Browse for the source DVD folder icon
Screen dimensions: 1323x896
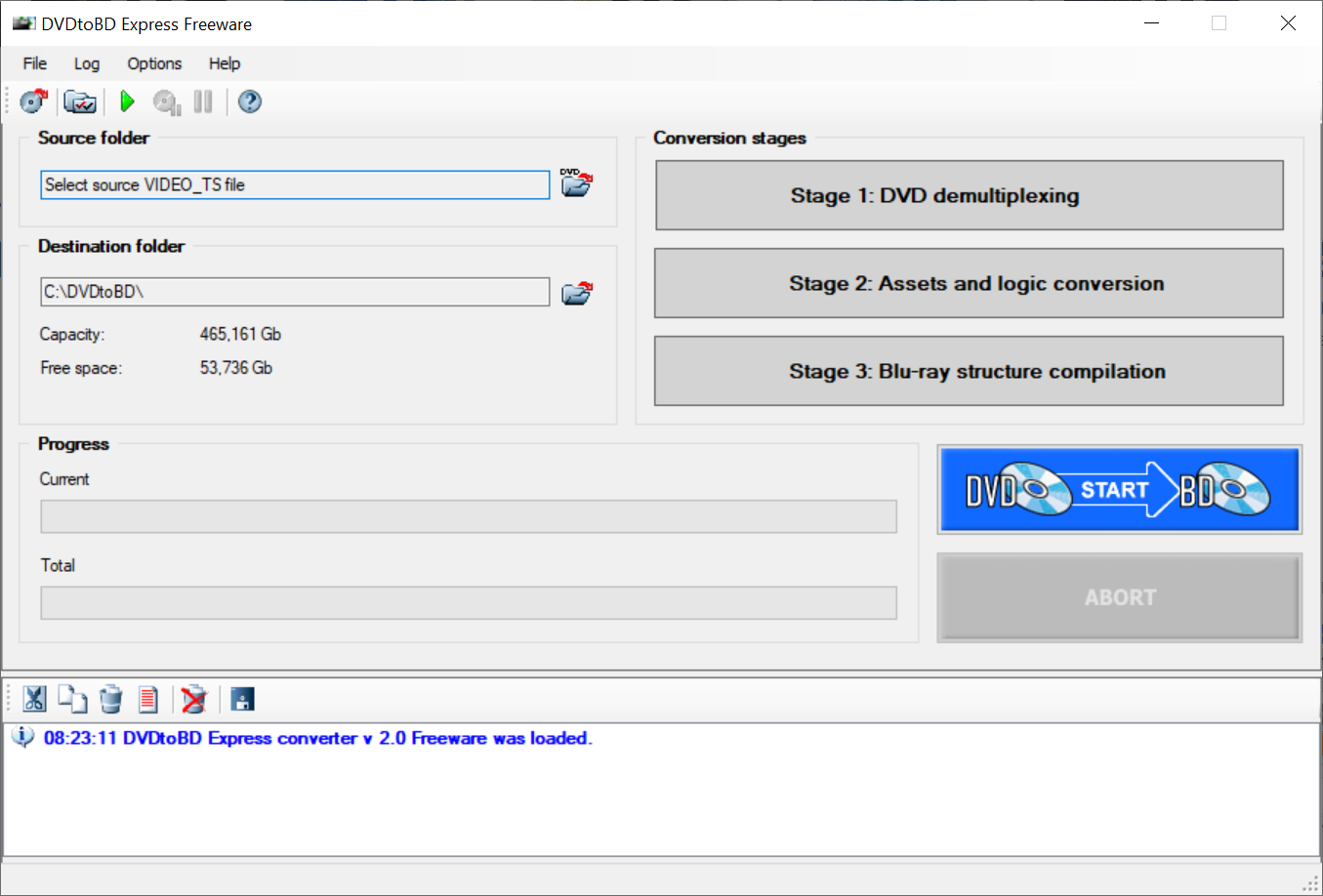pos(576,183)
